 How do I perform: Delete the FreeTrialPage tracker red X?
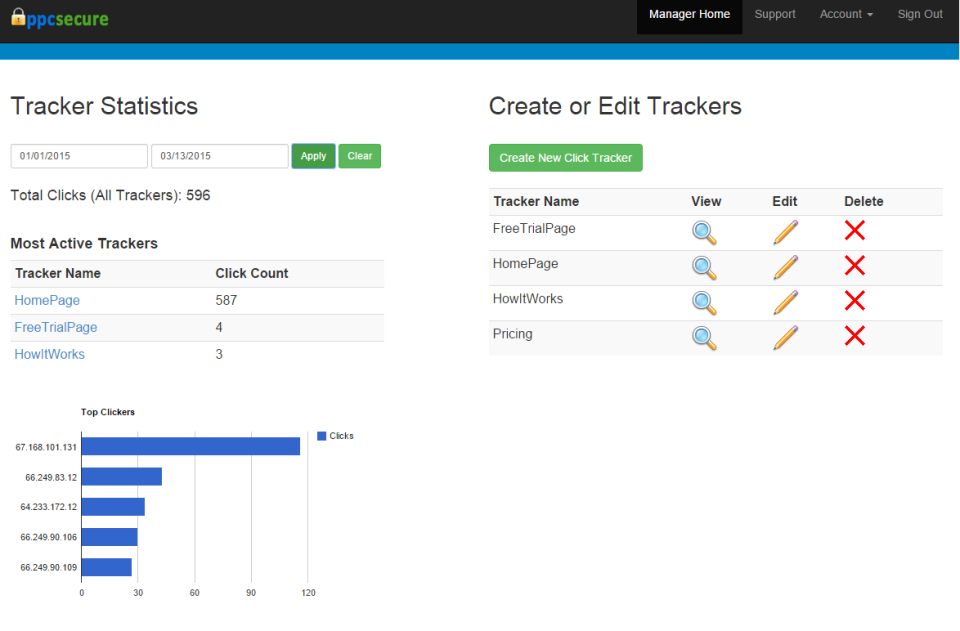855,230
